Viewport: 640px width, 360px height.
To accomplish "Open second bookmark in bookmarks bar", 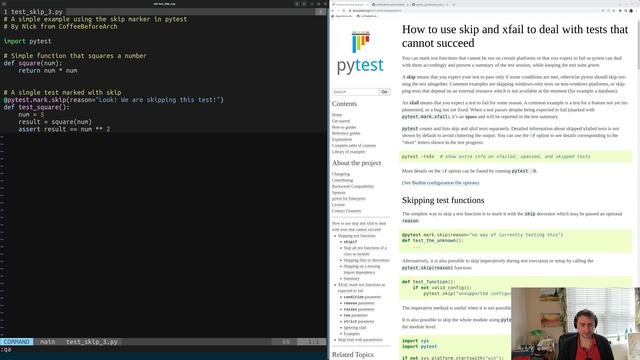I will pos(368,16).
